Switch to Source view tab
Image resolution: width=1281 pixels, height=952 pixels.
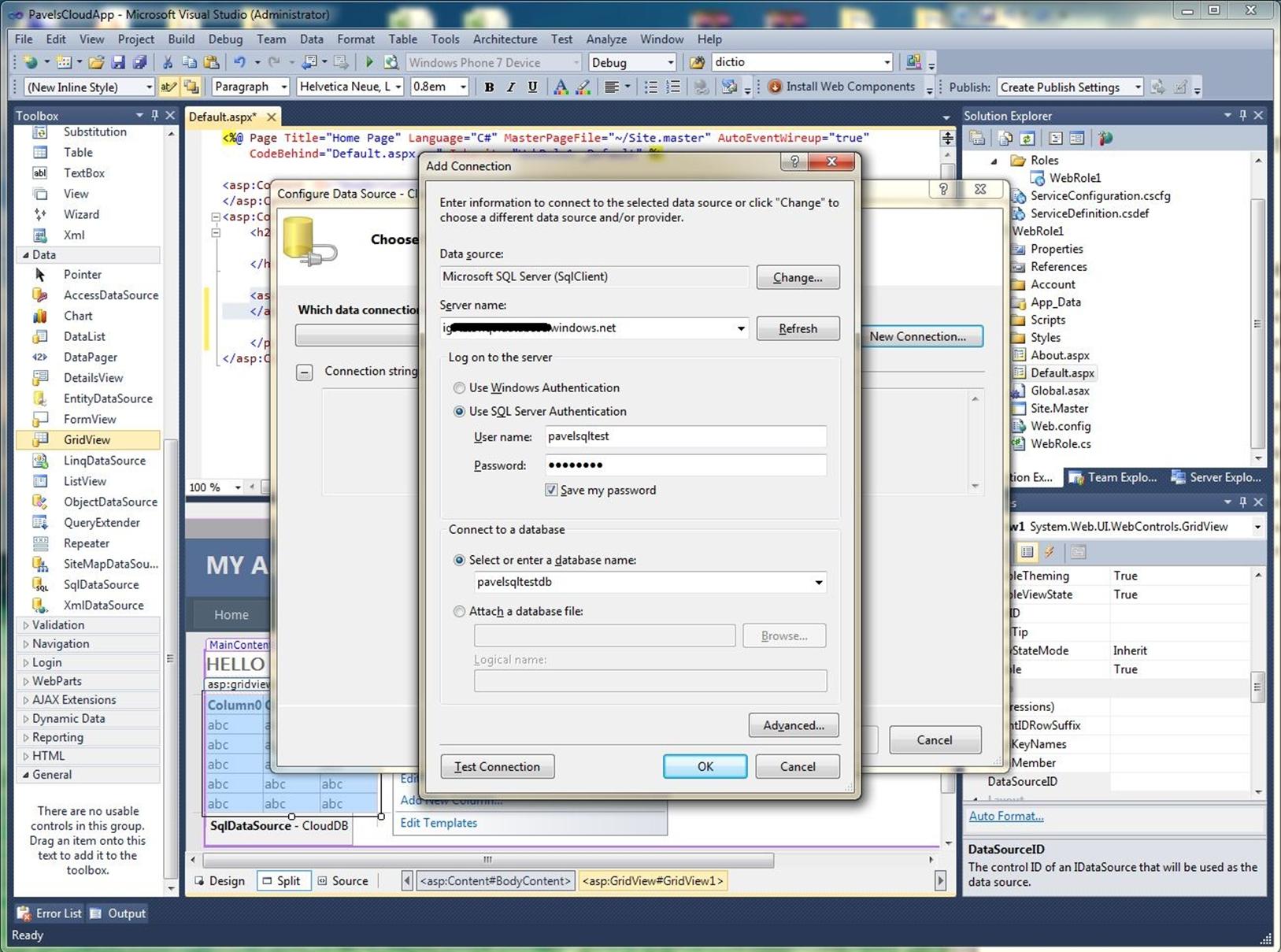coord(342,881)
